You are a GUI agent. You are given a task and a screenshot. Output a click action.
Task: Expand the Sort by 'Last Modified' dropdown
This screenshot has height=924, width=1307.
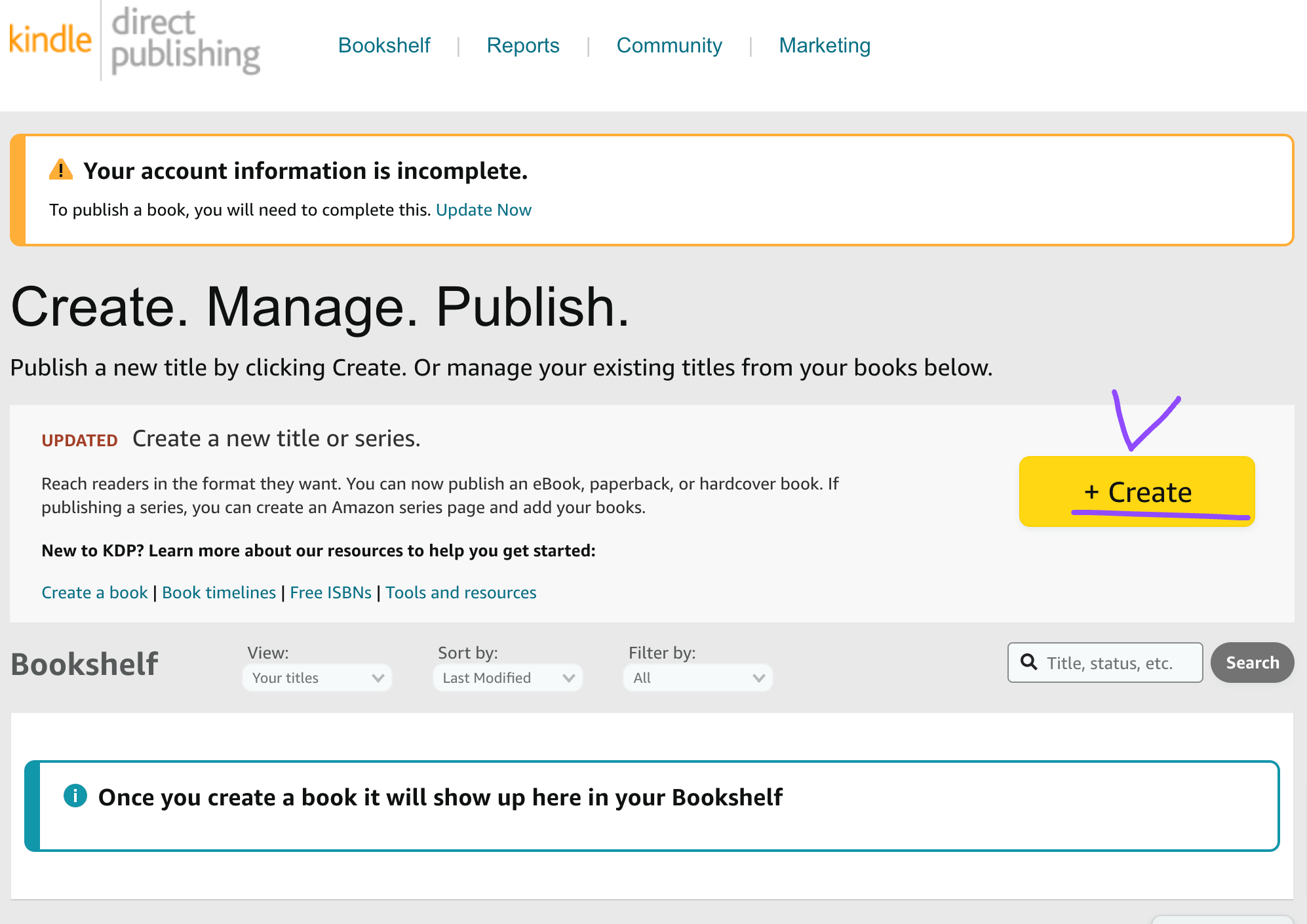point(507,678)
